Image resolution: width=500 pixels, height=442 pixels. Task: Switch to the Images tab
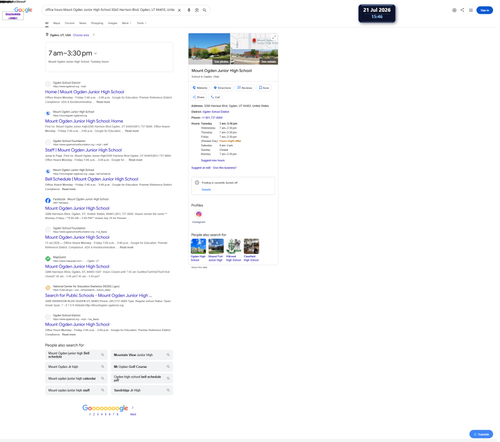(x=113, y=23)
